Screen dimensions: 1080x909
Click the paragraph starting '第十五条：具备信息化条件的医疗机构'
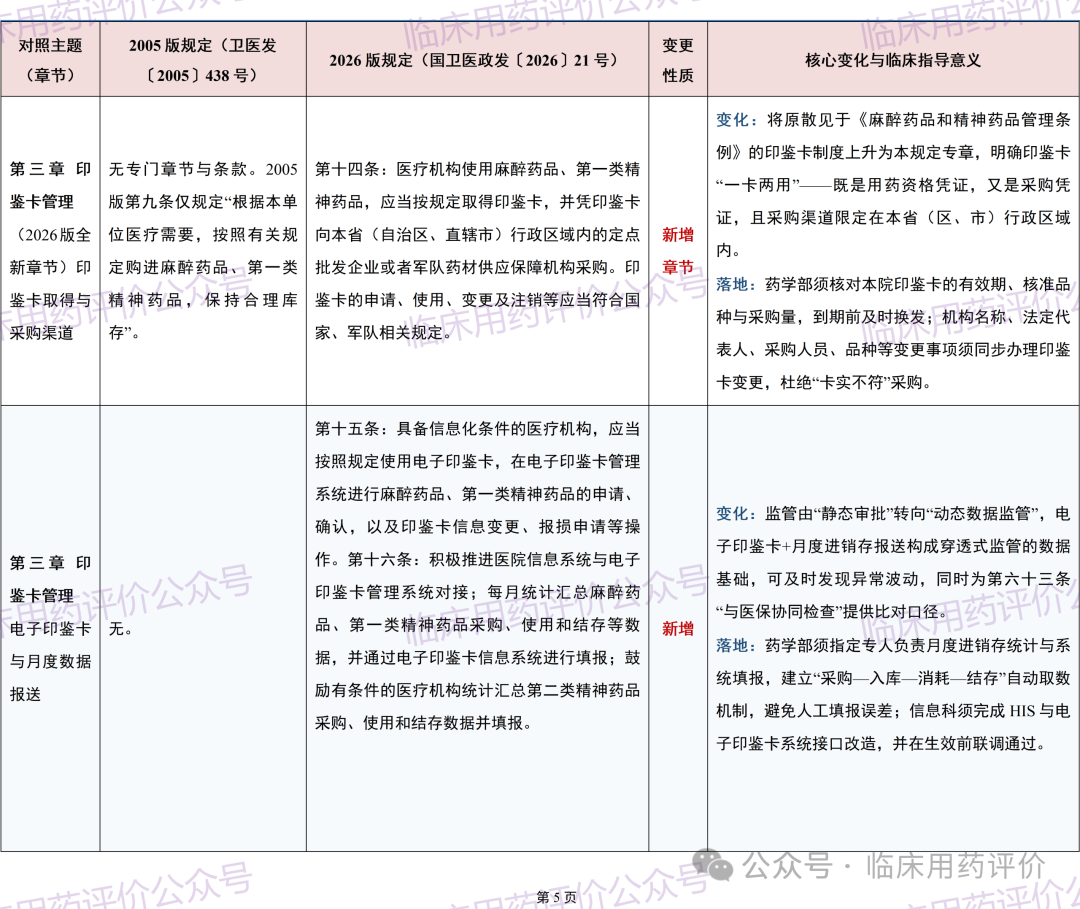pos(477,576)
